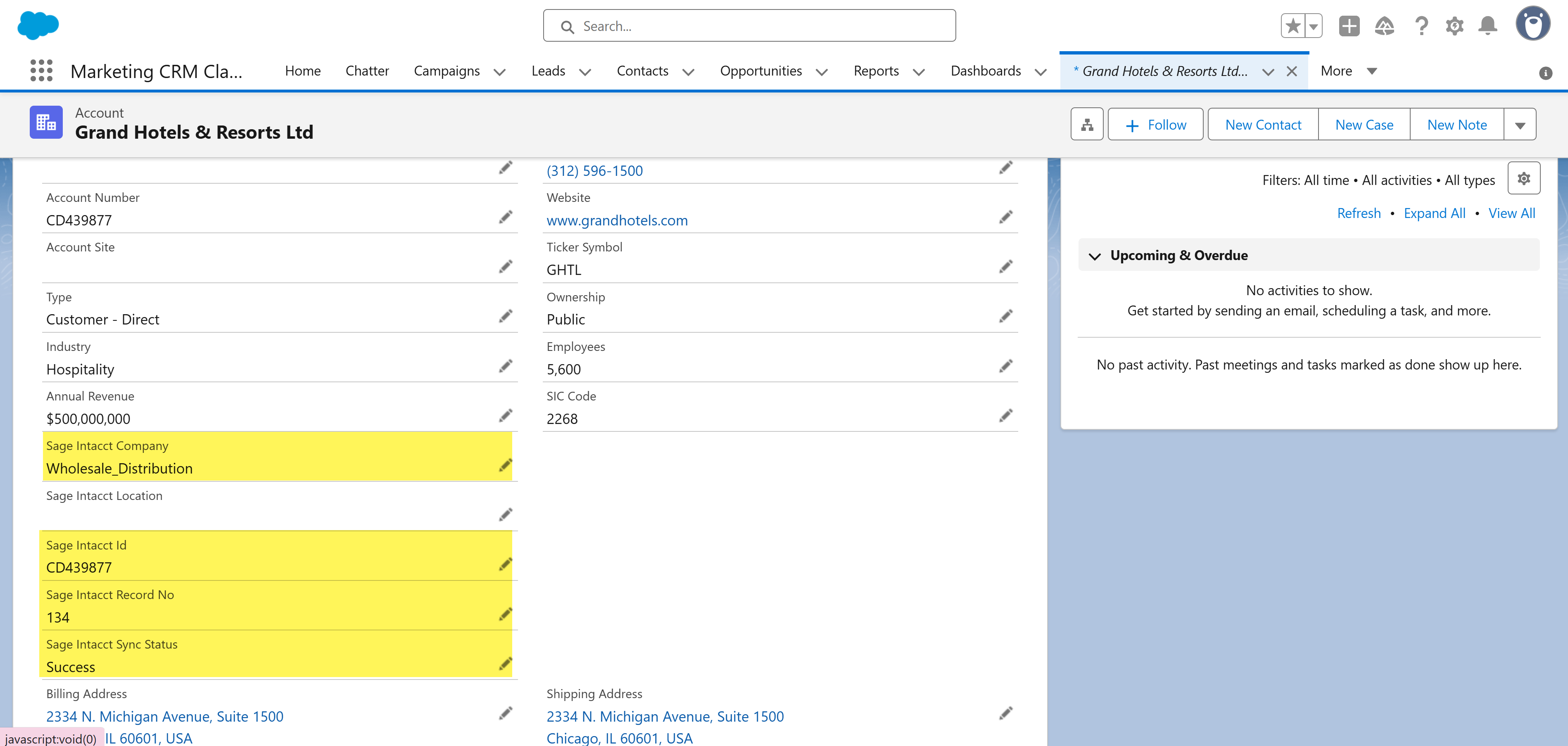
Task: Edit the Ticker Symbol pencil icon
Action: point(1005,267)
